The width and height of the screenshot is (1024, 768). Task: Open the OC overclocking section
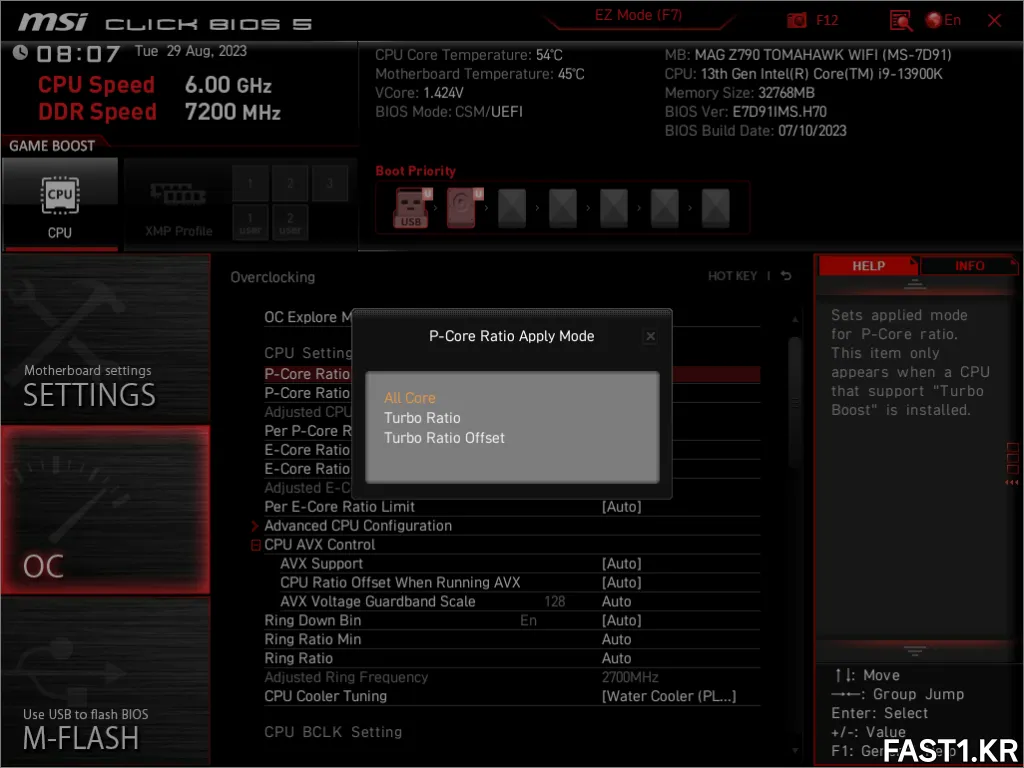106,510
